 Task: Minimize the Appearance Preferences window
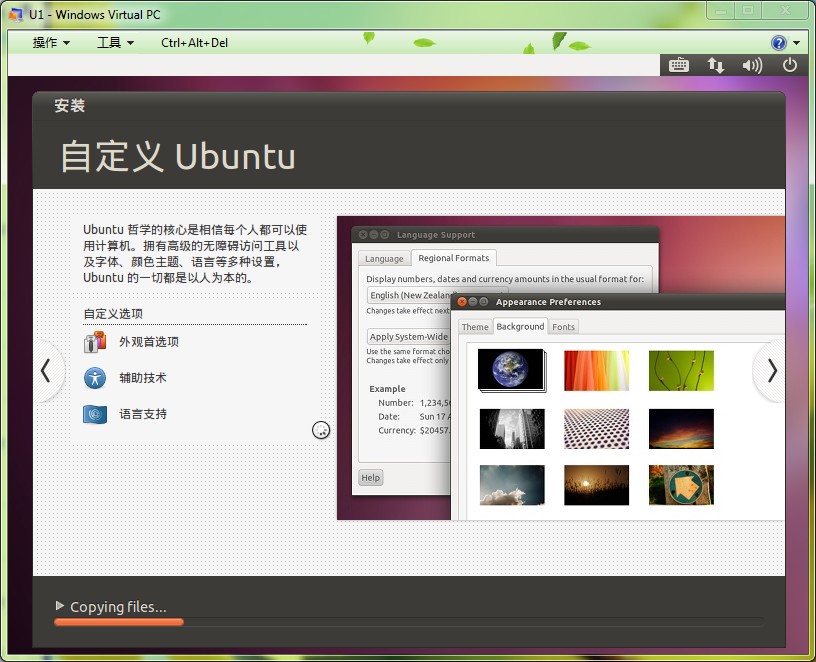pyautogui.click(x=473, y=302)
